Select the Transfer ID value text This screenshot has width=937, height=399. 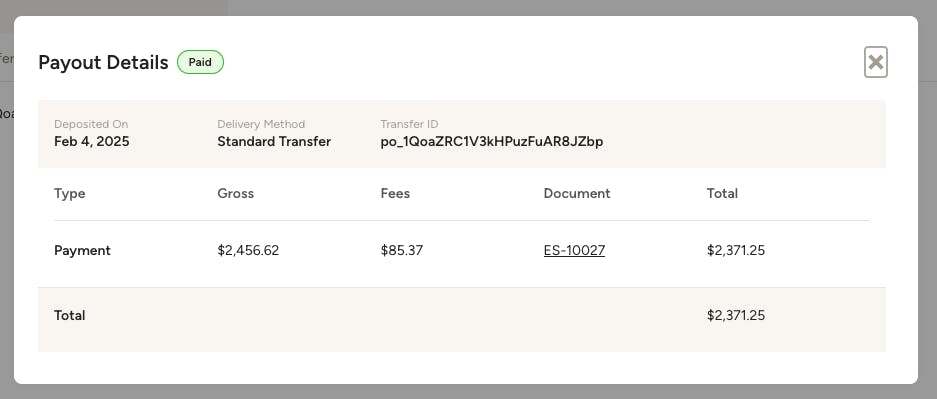click(x=492, y=142)
